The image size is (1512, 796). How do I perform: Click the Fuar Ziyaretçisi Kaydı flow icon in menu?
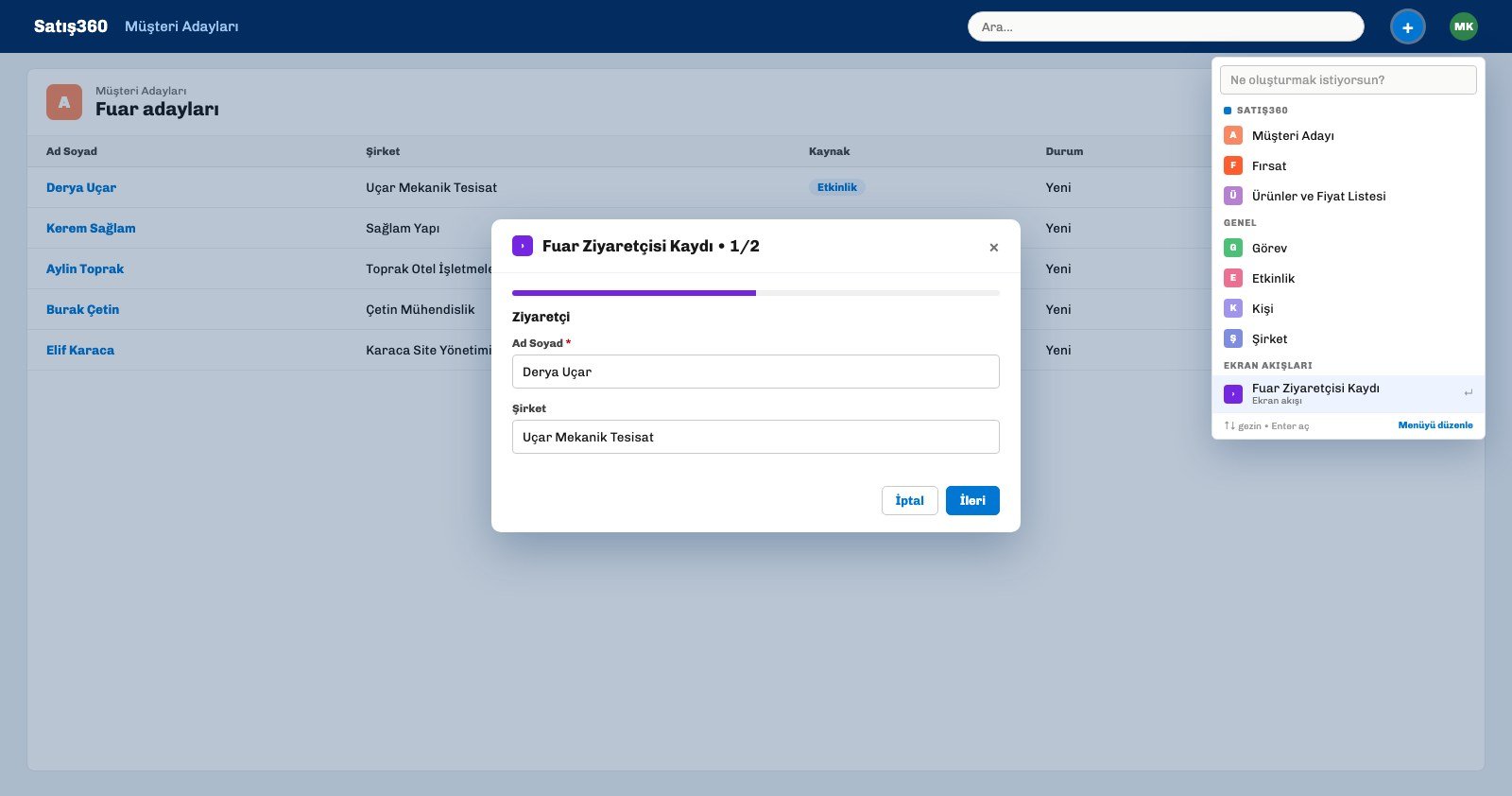pyautogui.click(x=1233, y=393)
